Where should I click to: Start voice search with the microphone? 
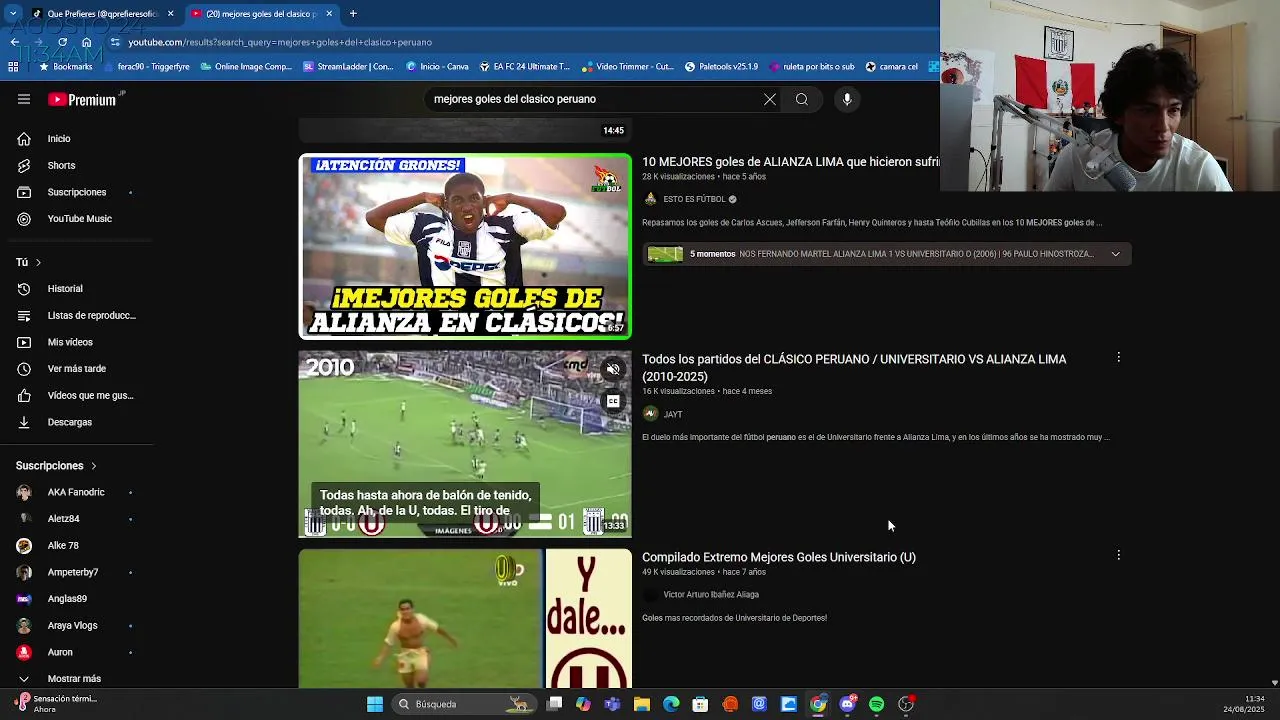click(847, 99)
